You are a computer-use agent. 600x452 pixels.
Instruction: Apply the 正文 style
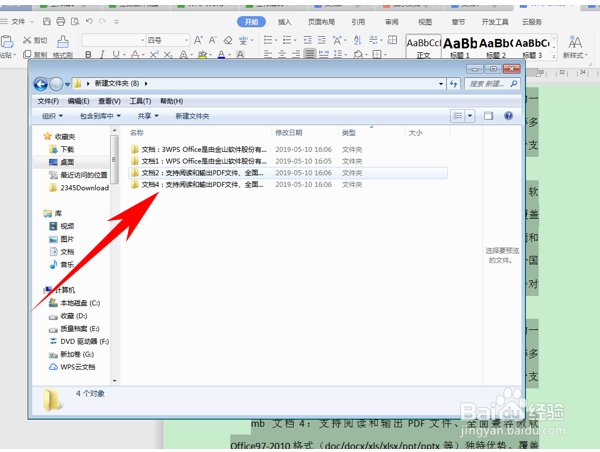pos(424,48)
